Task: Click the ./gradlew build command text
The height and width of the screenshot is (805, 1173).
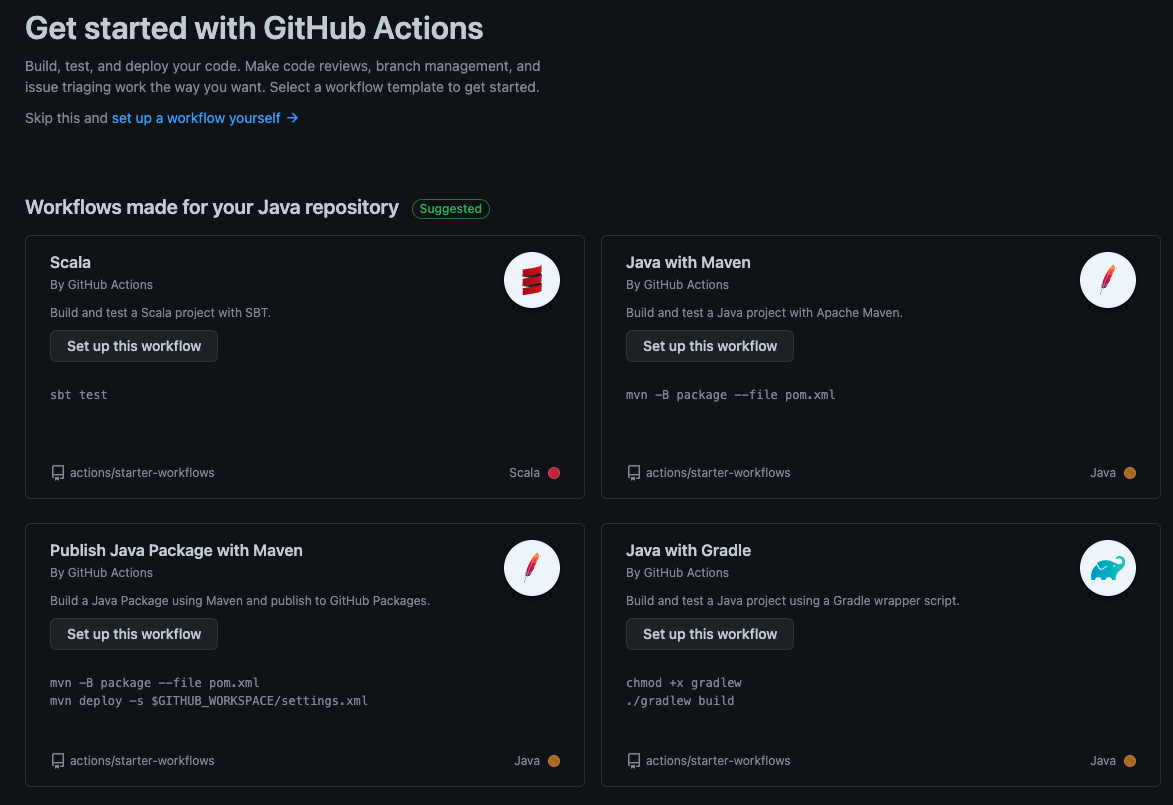Action: coord(680,701)
